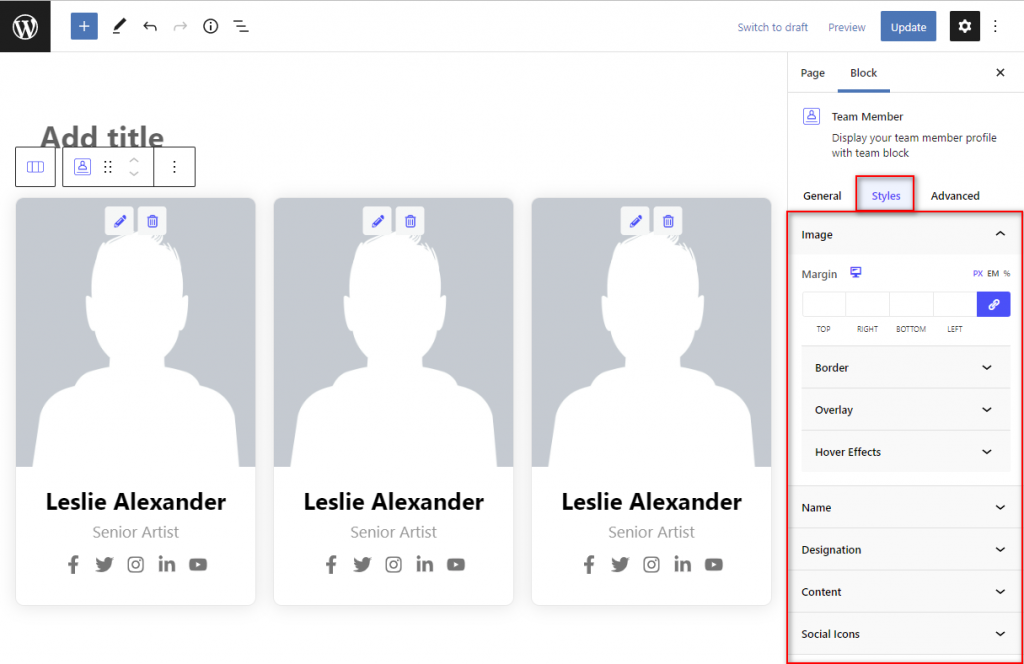Open the block inserter plus button
Image resolution: width=1024 pixels, height=664 pixels.
pos(84,26)
